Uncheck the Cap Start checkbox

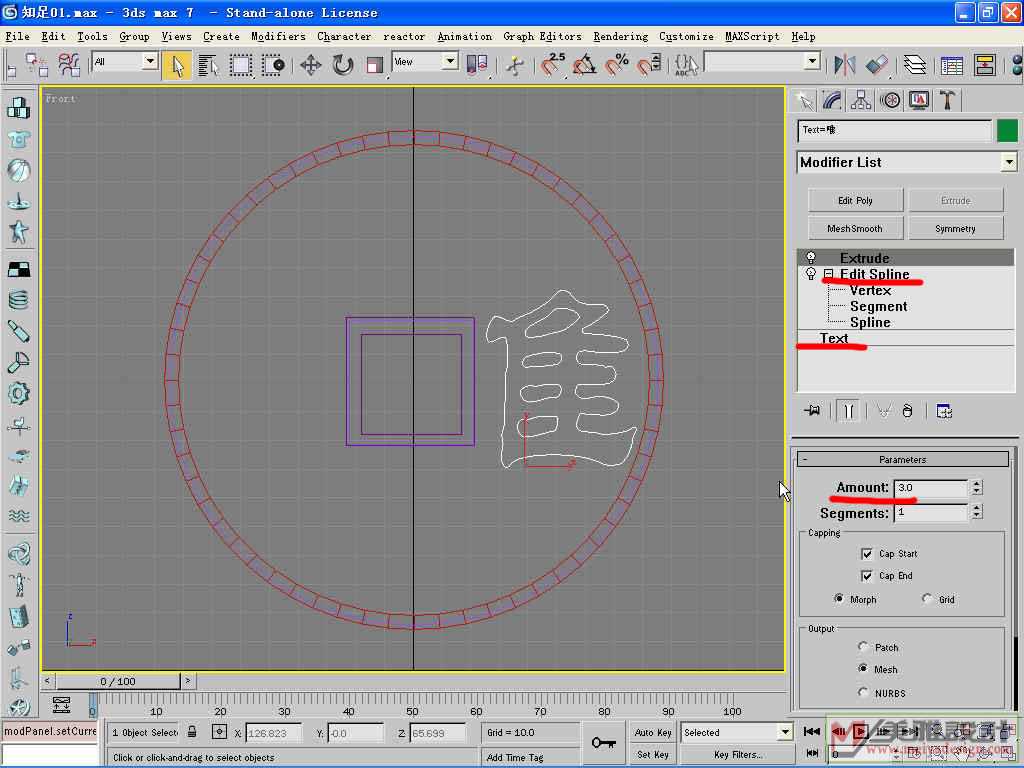867,553
